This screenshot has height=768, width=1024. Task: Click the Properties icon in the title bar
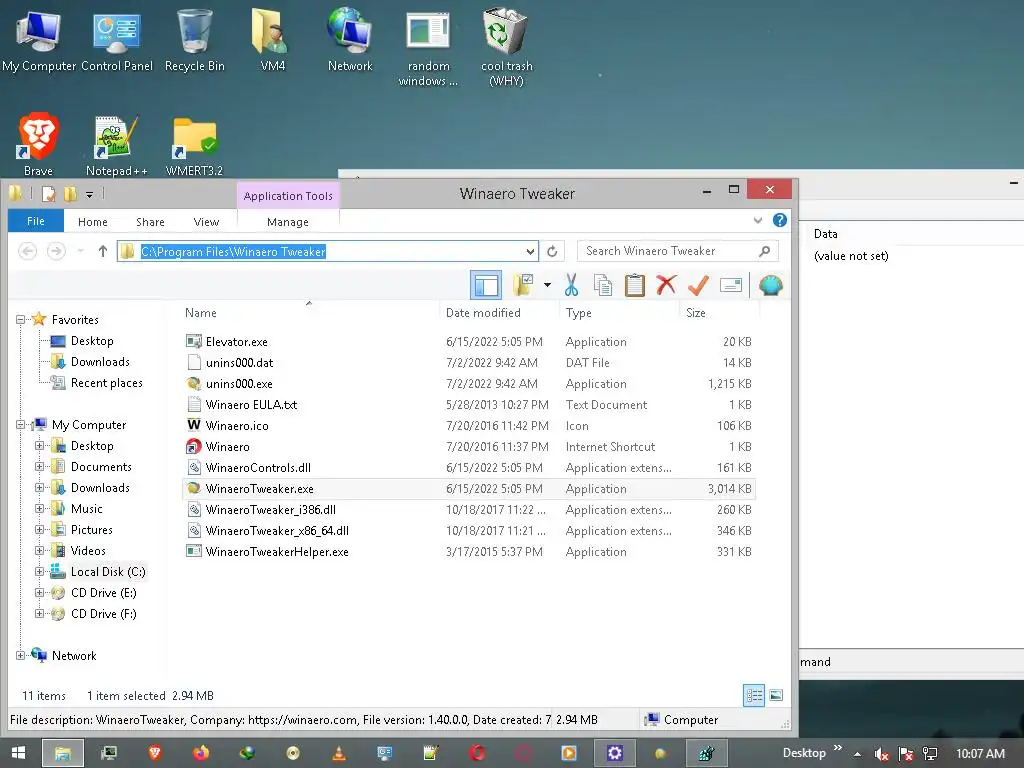click(48, 194)
